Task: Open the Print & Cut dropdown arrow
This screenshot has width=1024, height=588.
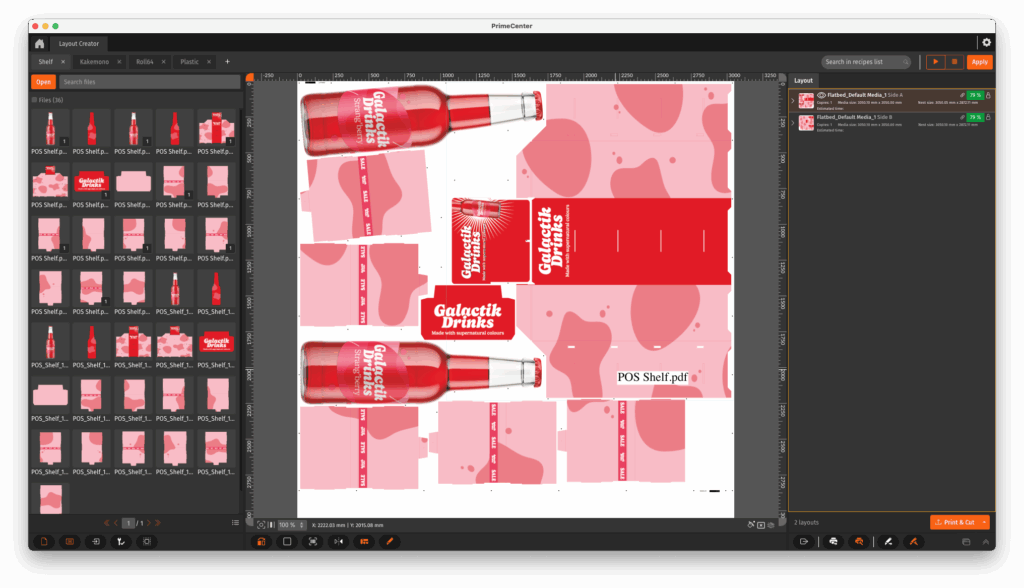Action: 985,522
